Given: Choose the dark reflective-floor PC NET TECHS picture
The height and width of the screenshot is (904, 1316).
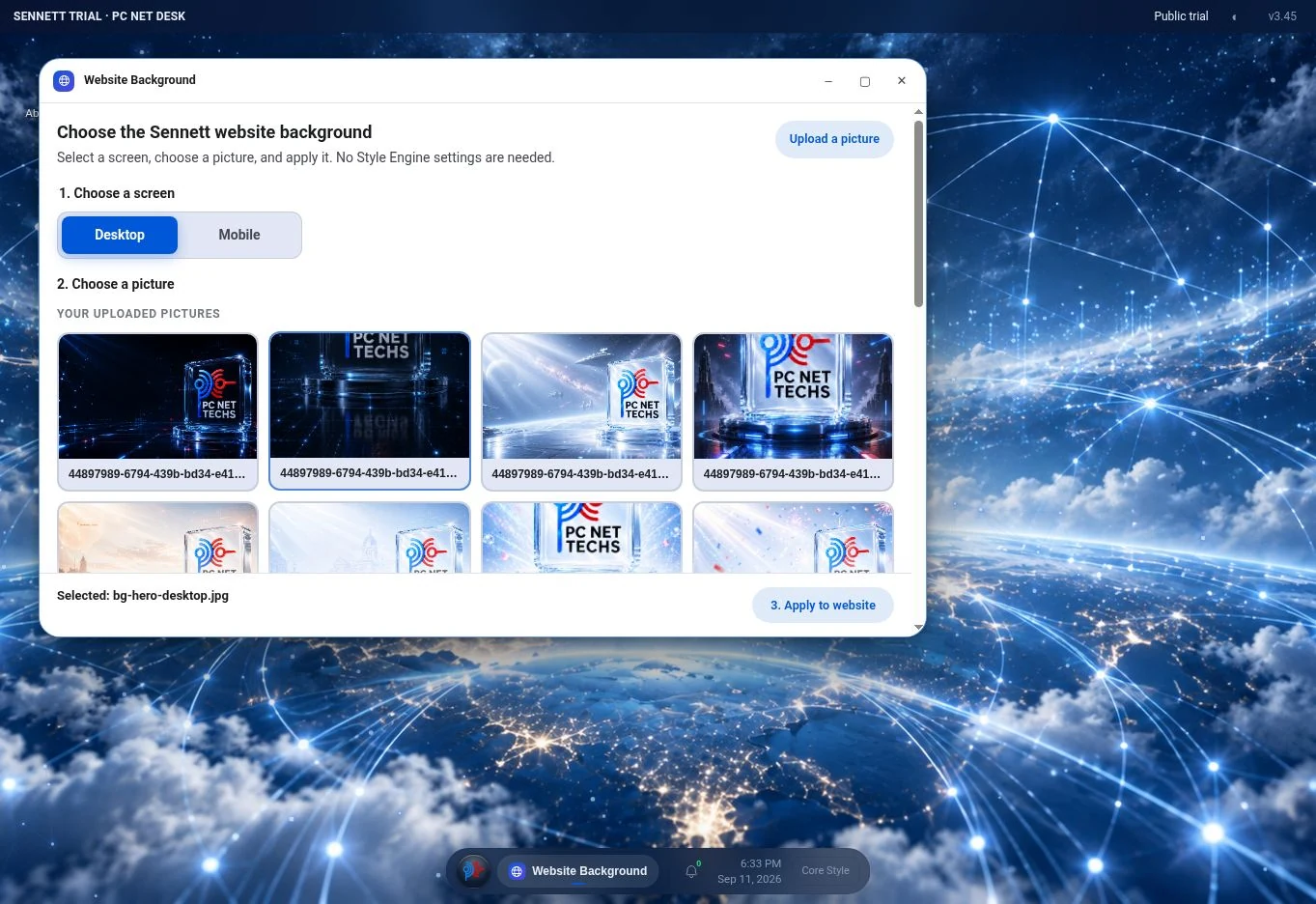Looking at the screenshot, I should click(370, 411).
